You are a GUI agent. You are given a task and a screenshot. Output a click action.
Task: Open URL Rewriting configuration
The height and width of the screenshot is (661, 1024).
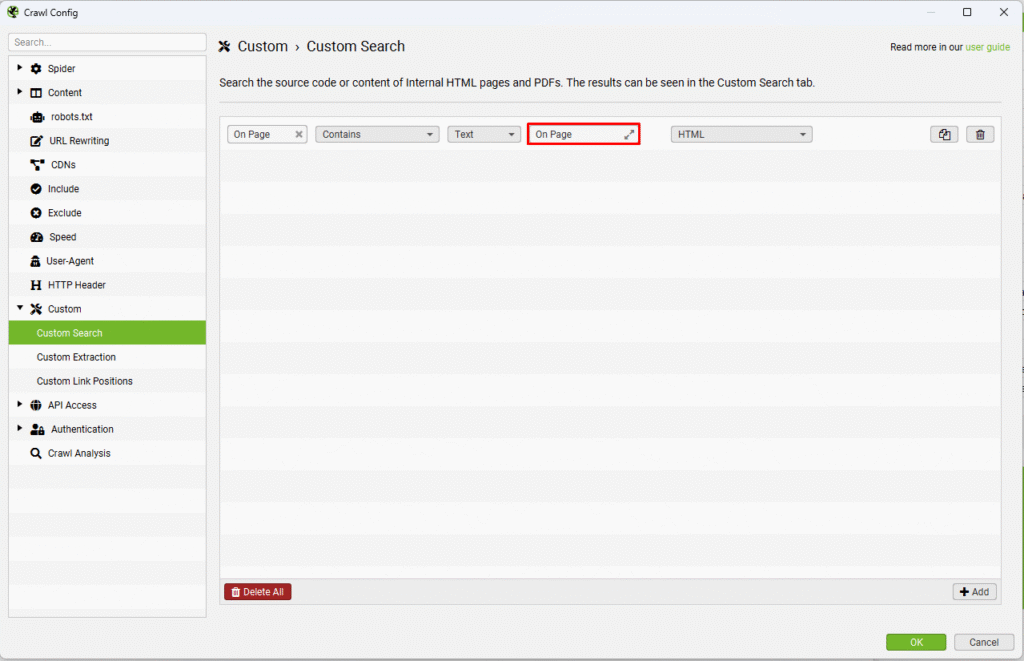pyautogui.click(x=78, y=141)
